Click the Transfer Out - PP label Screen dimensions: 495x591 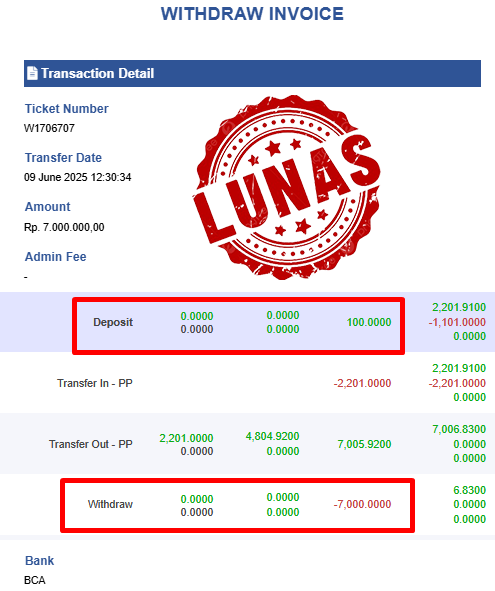coord(91,444)
